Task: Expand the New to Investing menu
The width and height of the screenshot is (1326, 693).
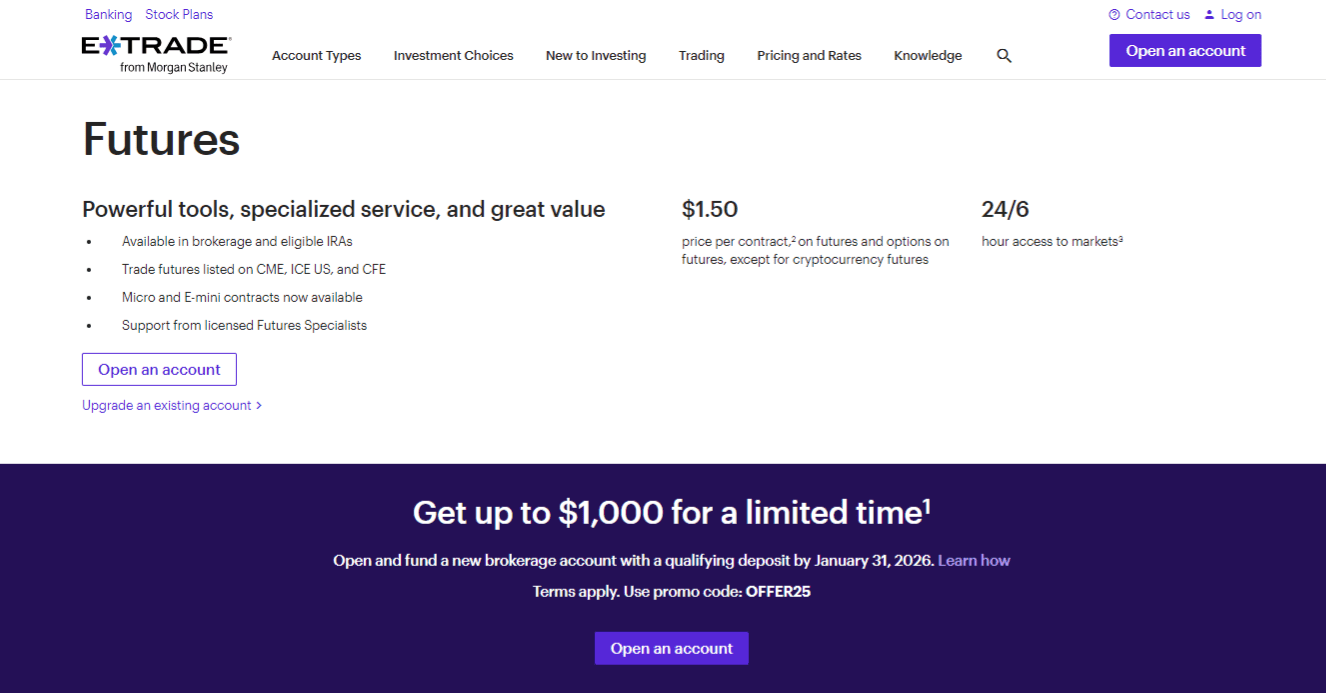Action: tap(595, 56)
